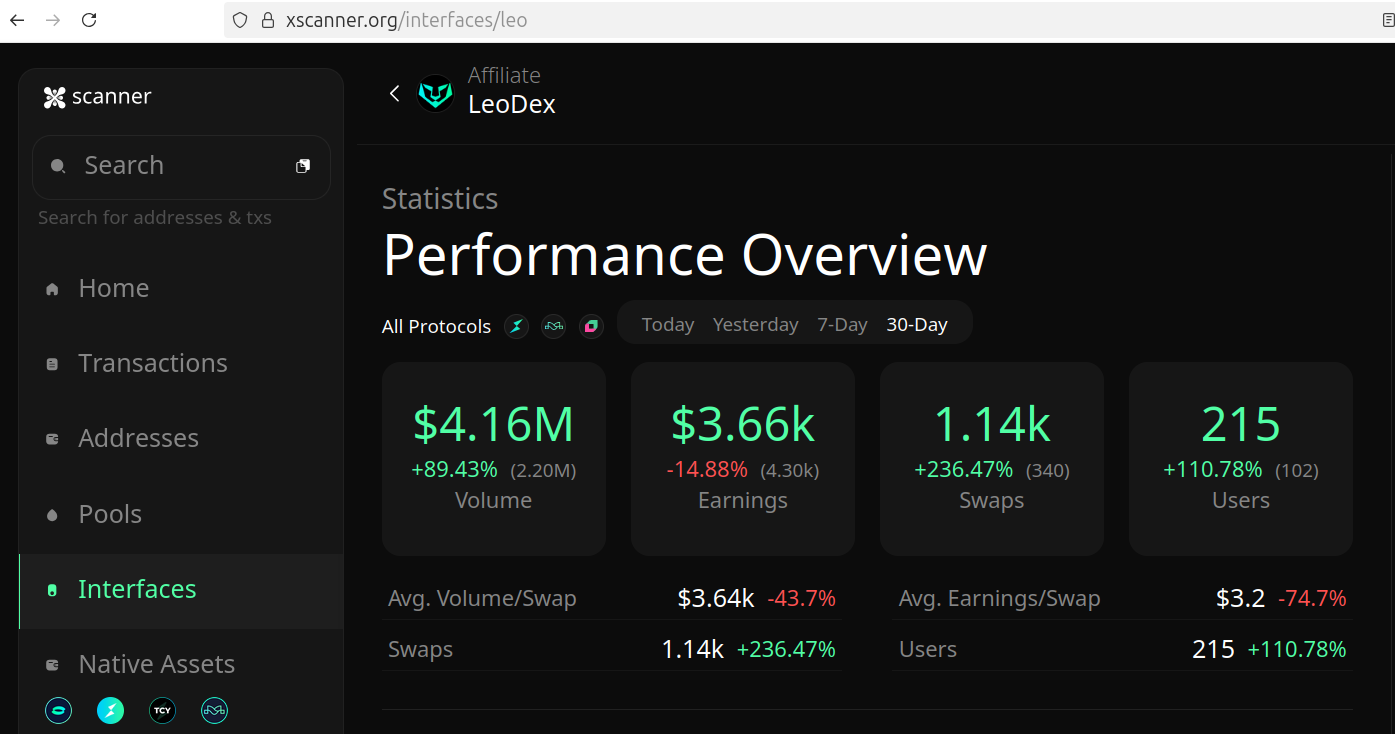Select the 7-Day time range
Screen dimensions: 1395x734
tap(842, 325)
